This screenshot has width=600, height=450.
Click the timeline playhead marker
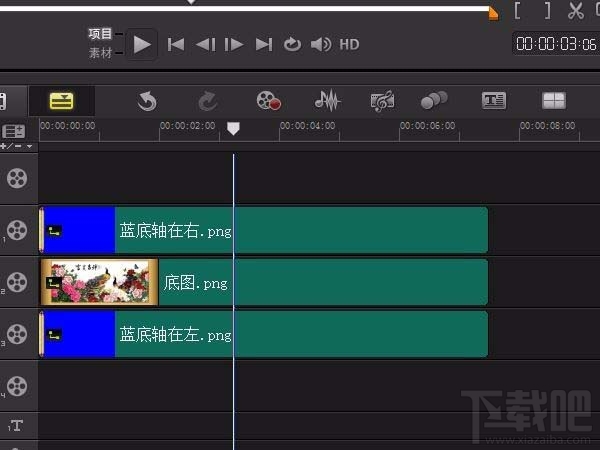233,129
